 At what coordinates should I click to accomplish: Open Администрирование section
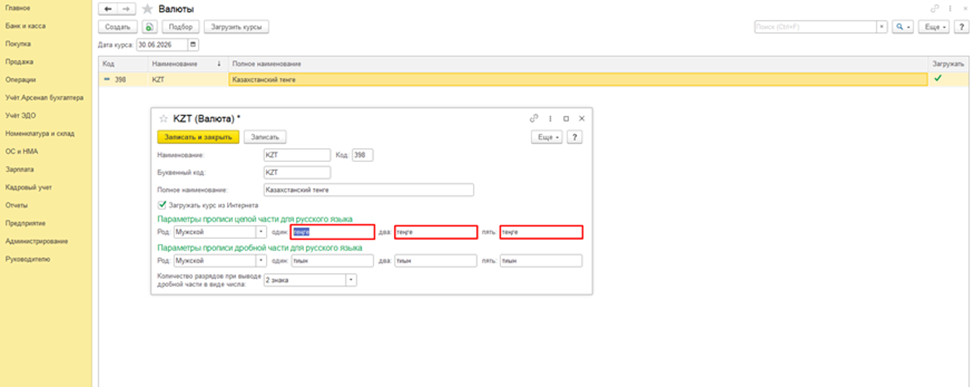36,241
